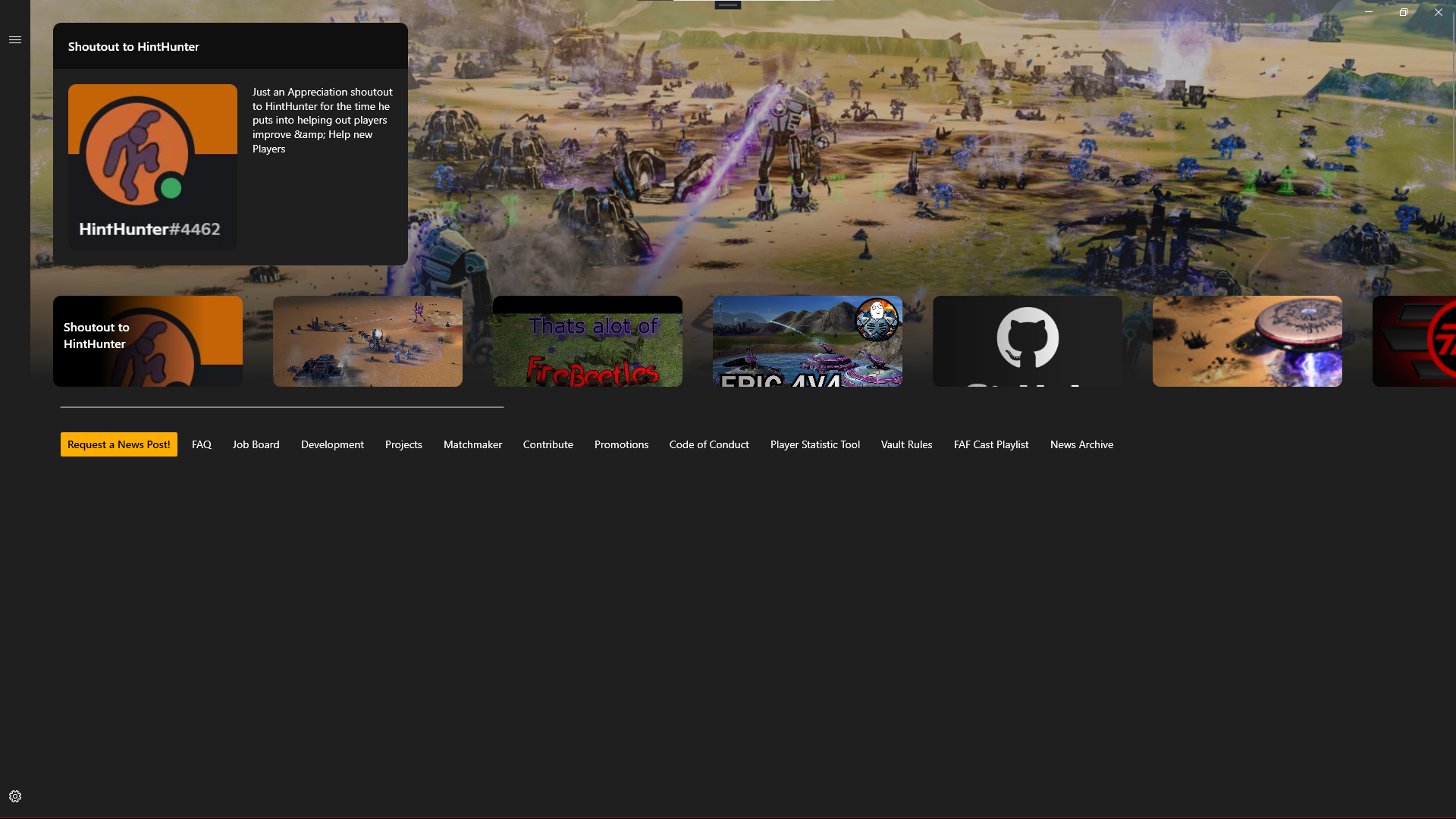Click the title bar drag handle
This screenshot has height=819, width=1456.
[x=727, y=5]
